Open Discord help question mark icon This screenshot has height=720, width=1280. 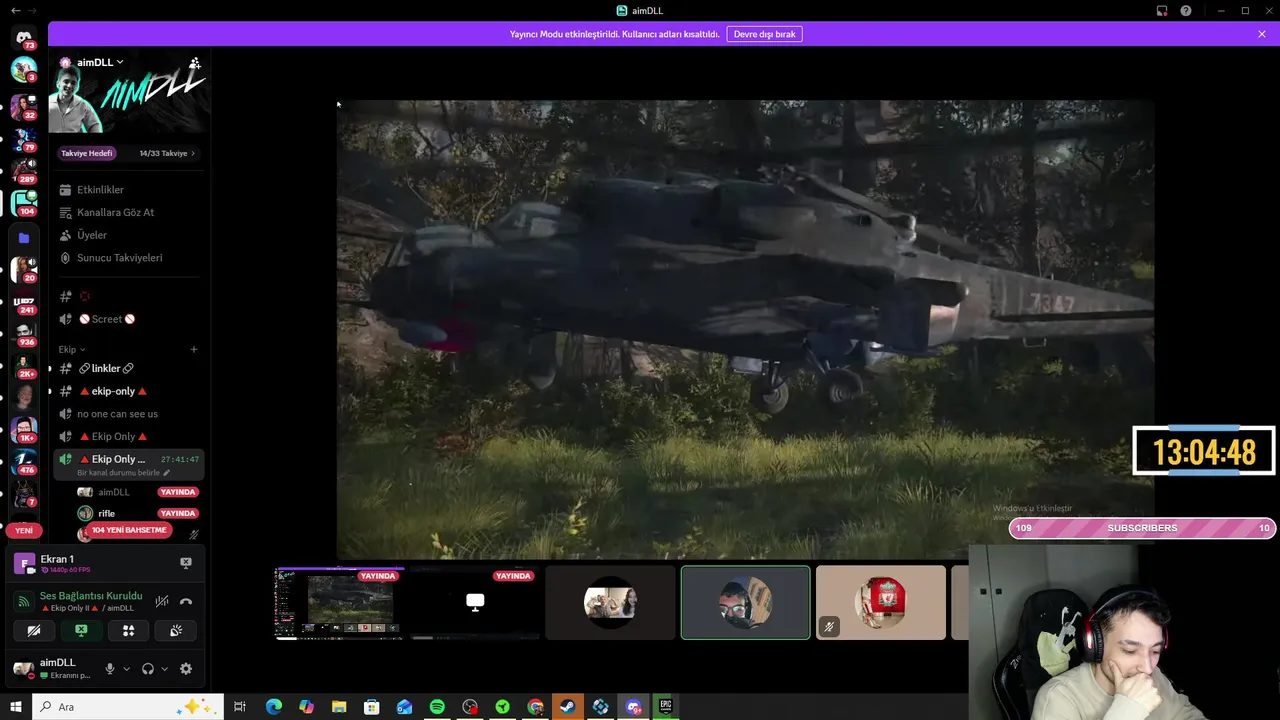coord(1186,11)
